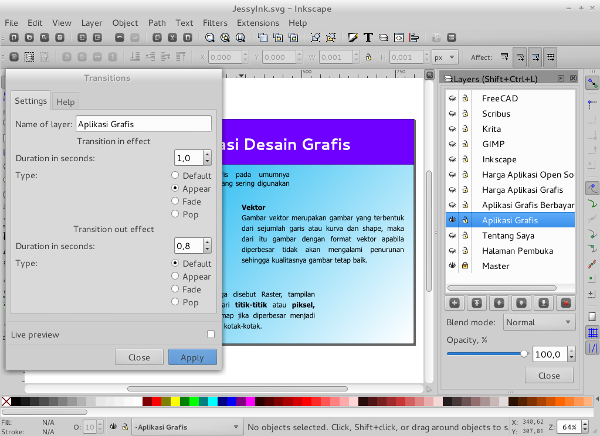Viewport: 600px width, 436px height.
Task: Zoom to fit drawing icon
Action: (225, 38)
